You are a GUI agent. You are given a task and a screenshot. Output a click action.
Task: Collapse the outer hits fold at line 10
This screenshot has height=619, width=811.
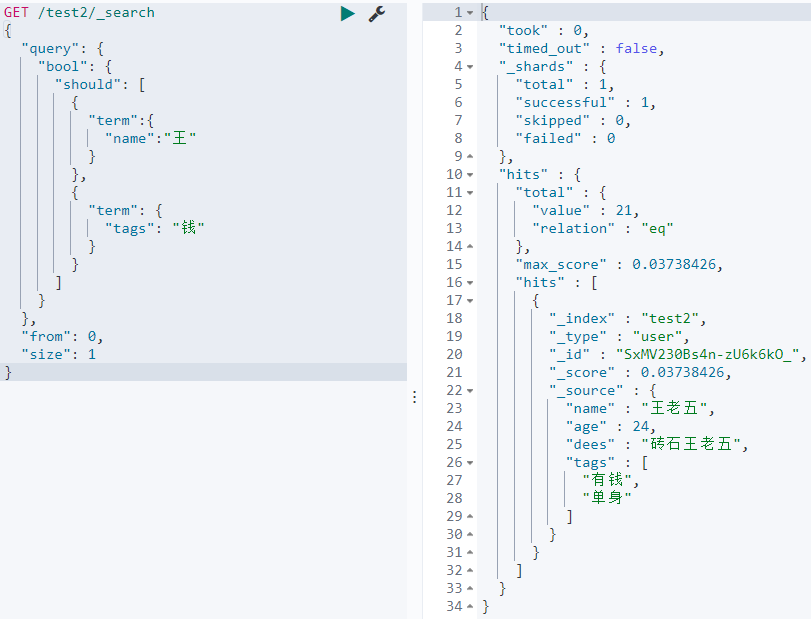[x=470, y=174]
